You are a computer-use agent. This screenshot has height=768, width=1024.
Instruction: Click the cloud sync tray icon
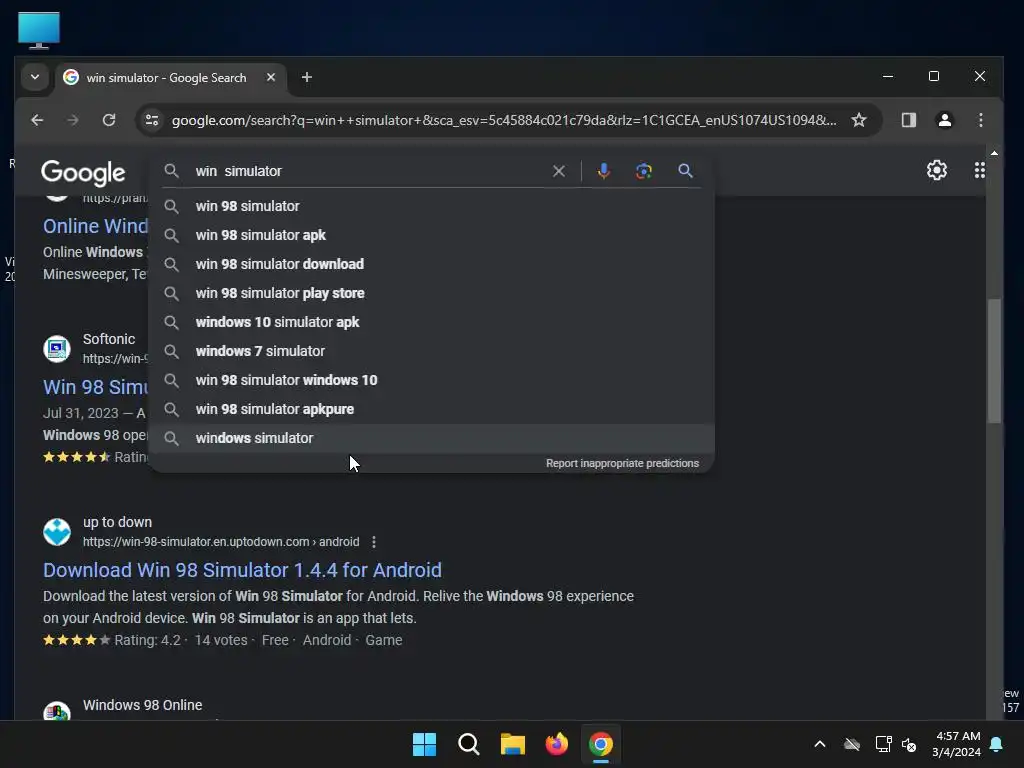coord(852,744)
